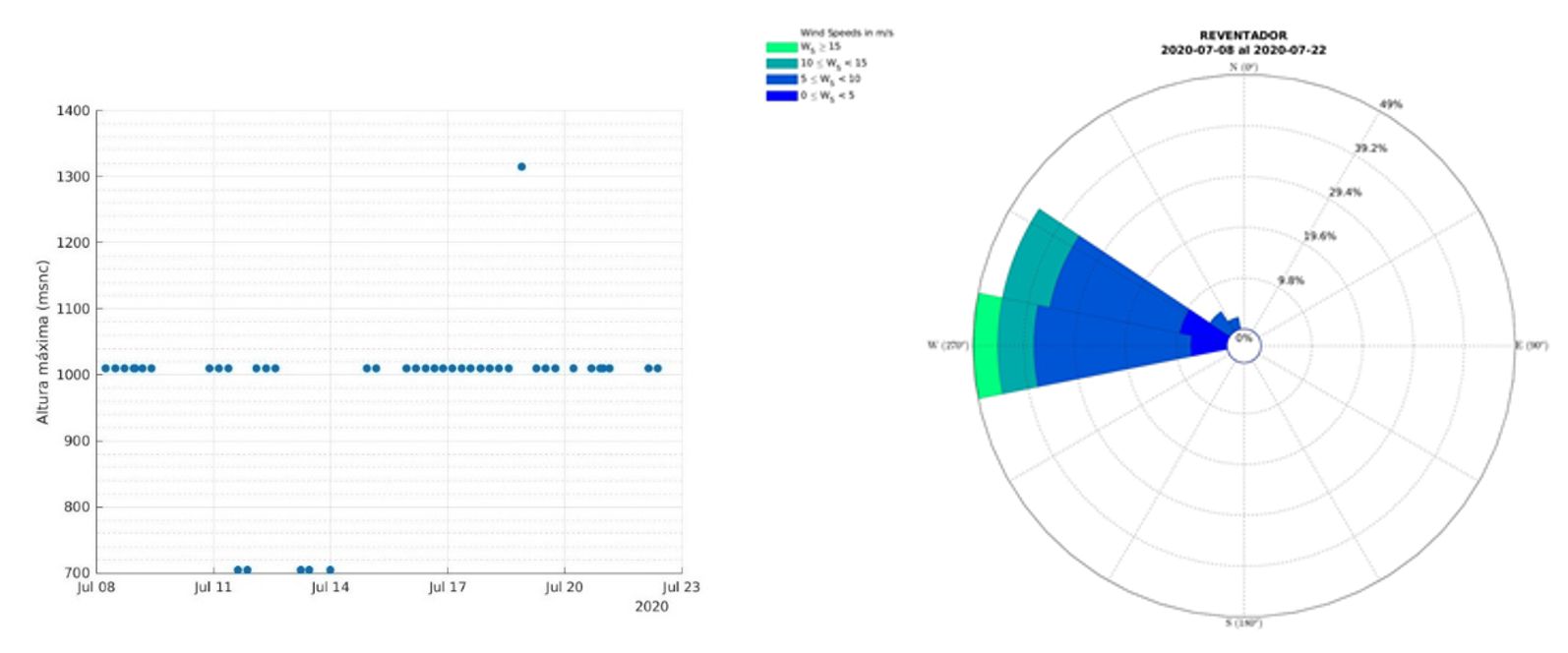
Task: Click the "E (90°)" compass label
Action: click(1531, 345)
